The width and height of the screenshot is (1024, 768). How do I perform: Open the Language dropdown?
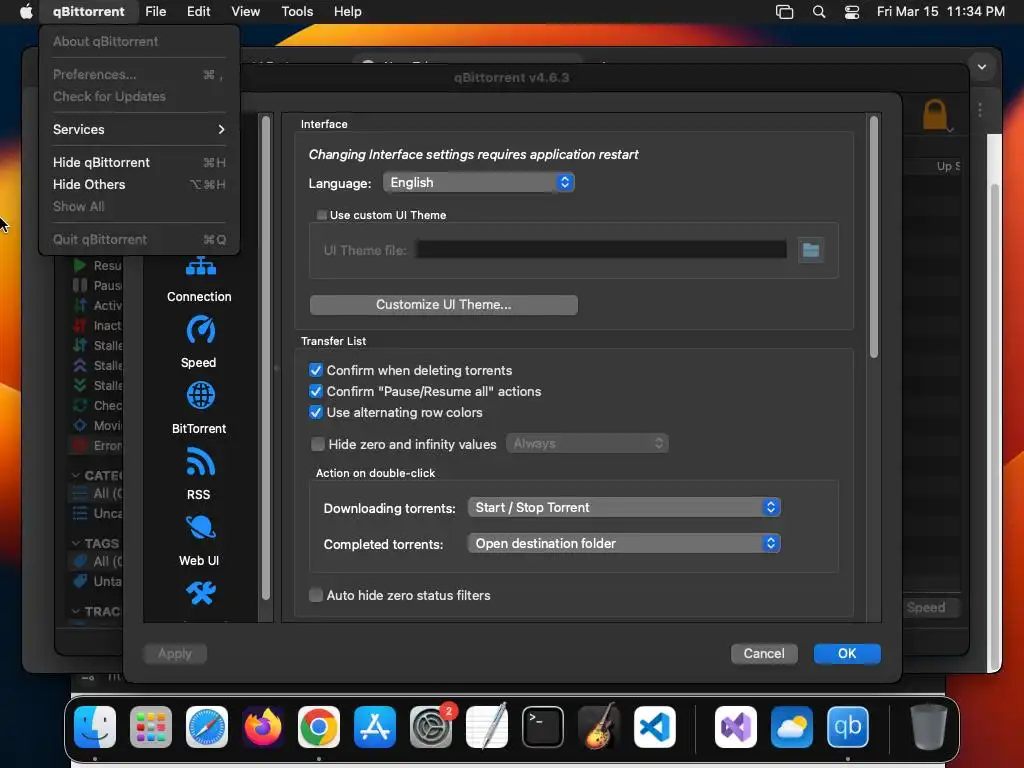[479, 182]
